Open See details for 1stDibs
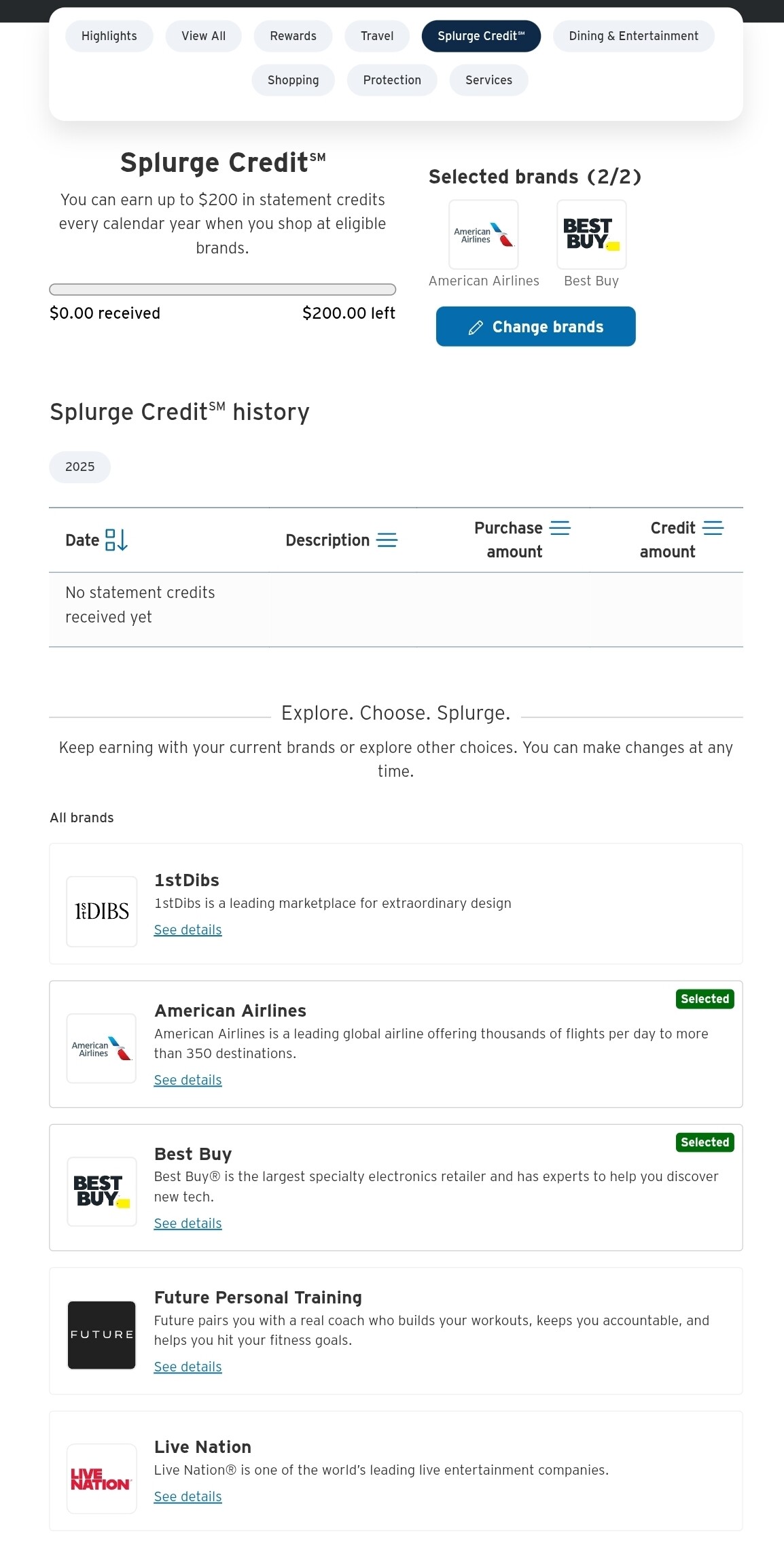 188,930
